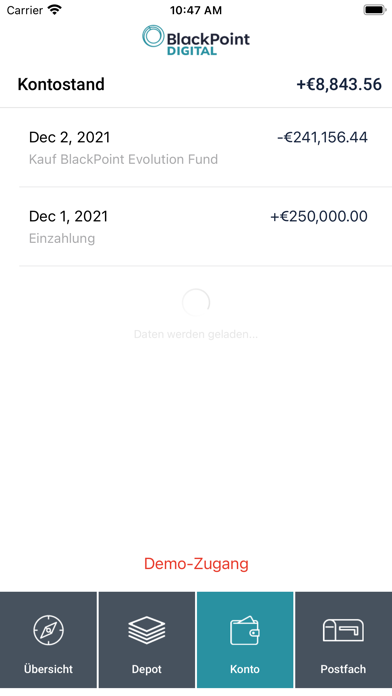Tap the BlackPoint Digital logo

(x=196, y=40)
